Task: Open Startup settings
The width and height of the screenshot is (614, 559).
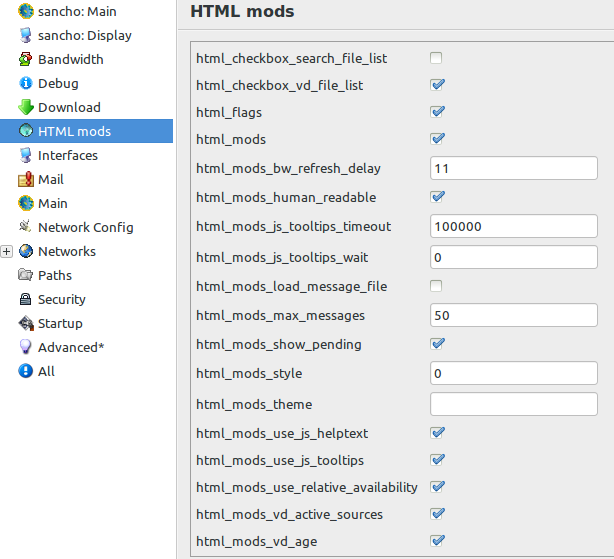Action: pyautogui.click(x=60, y=323)
